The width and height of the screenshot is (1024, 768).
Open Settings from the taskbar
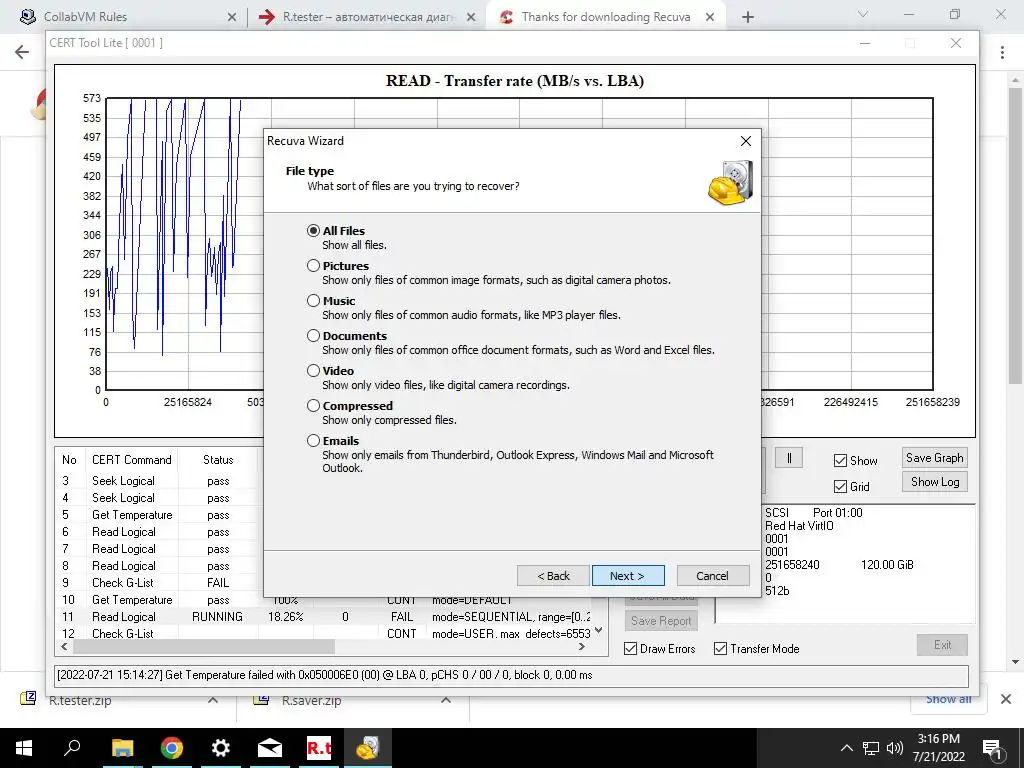click(221, 748)
